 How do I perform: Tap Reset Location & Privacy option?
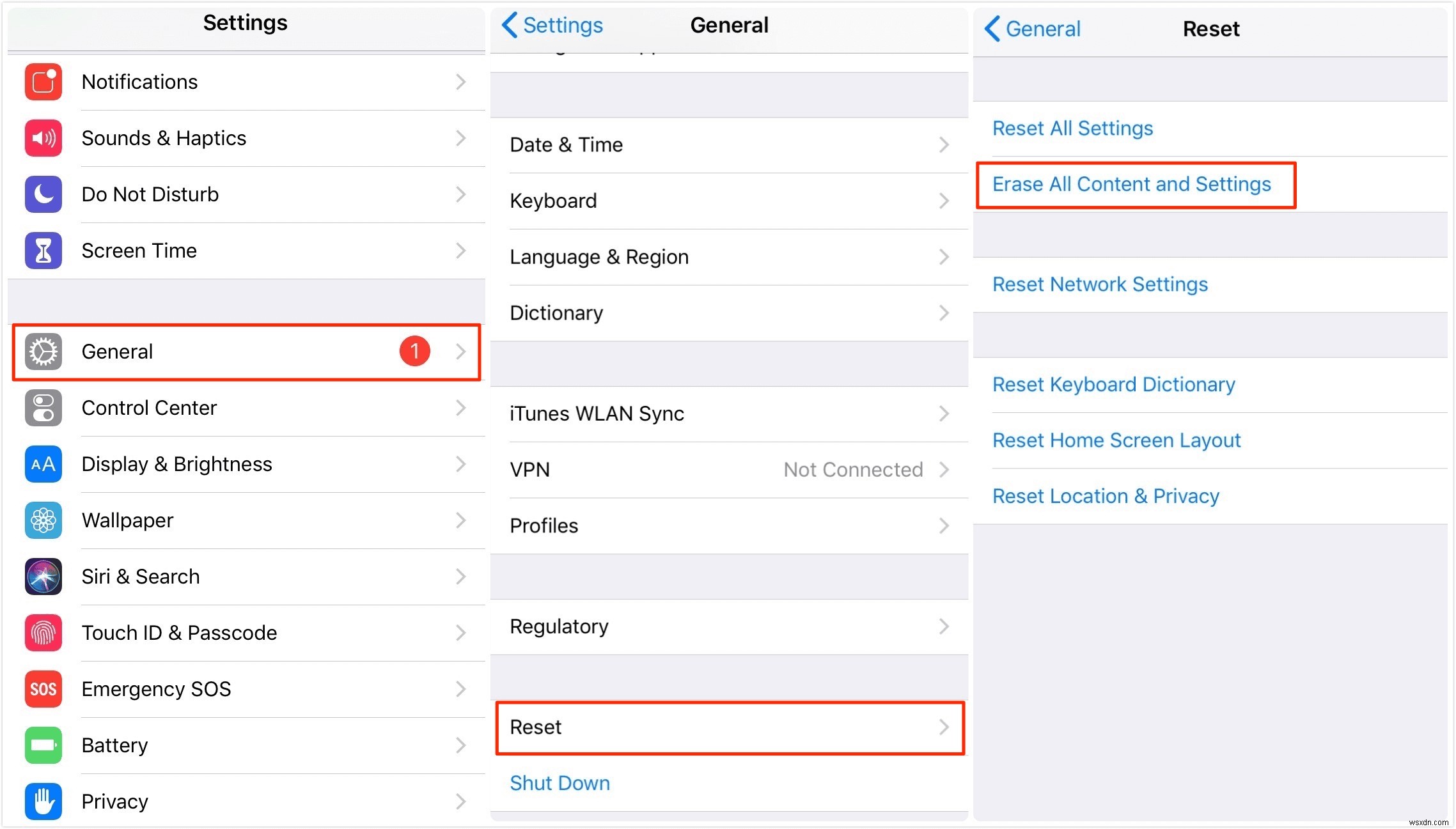(1107, 497)
